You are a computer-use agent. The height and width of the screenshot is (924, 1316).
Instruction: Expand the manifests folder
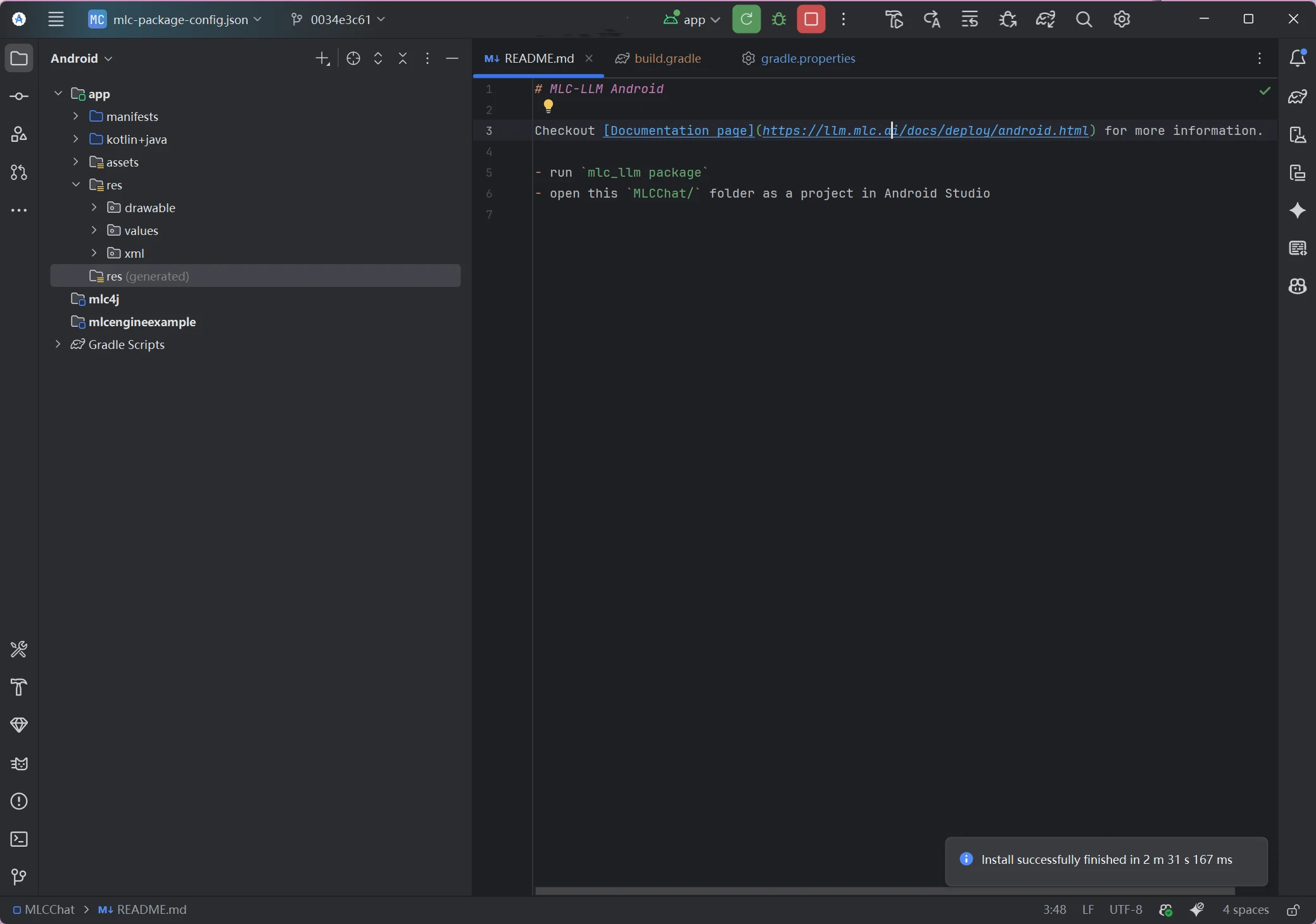pyautogui.click(x=76, y=117)
